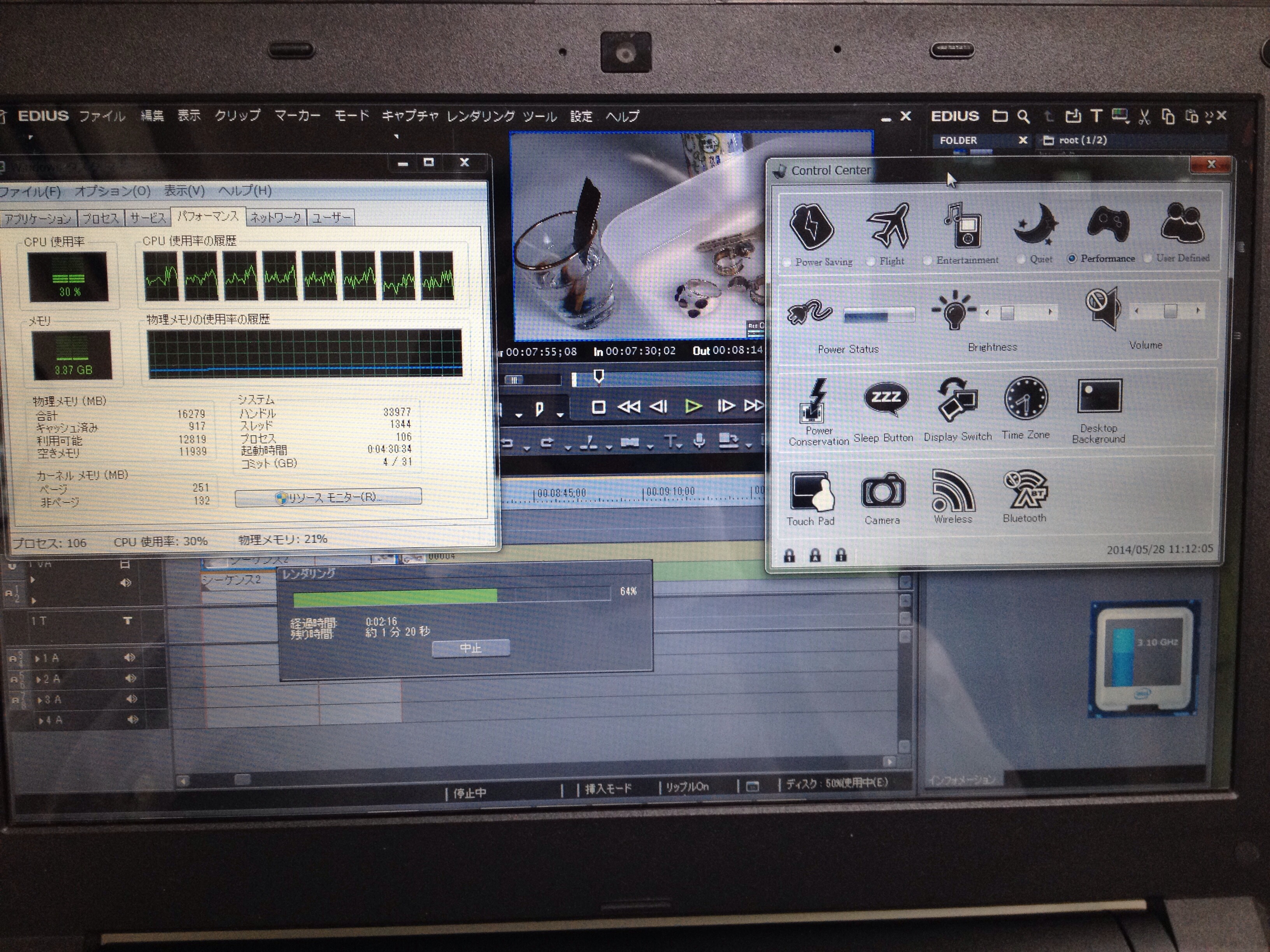Click the T title icon in EDIUS bin toolbar
Image resolution: width=1270 pixels, height=952 pixels.
(x=1096, y=116)
